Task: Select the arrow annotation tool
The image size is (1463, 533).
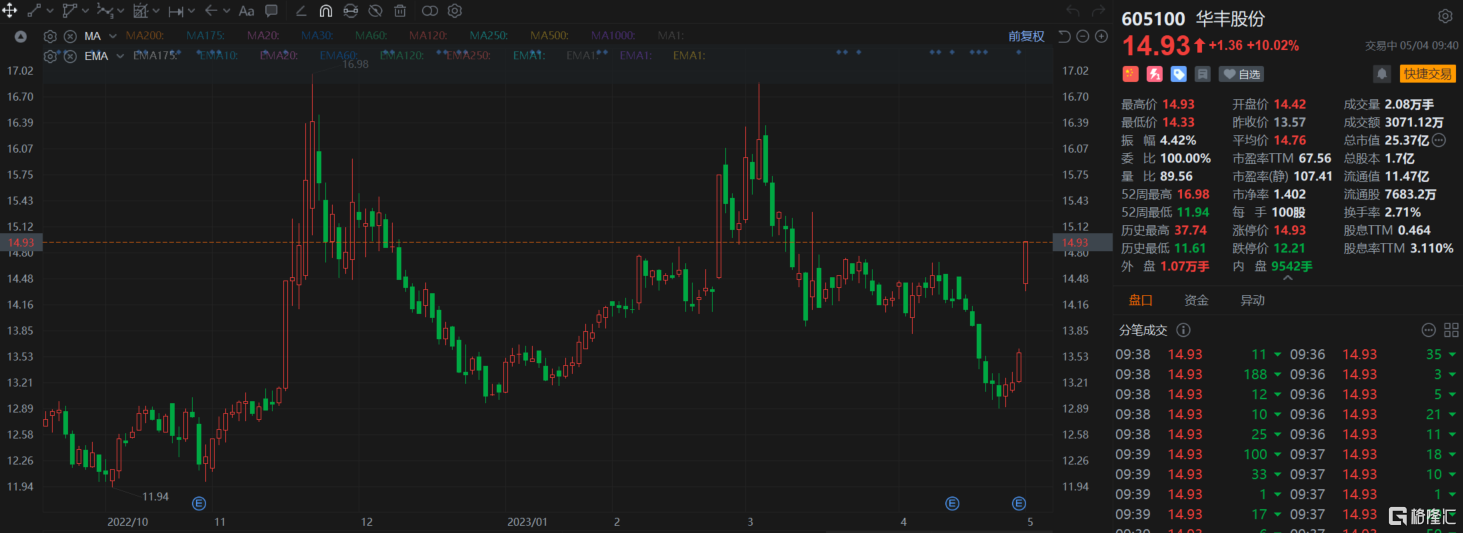Action: [x=211, y=11]
